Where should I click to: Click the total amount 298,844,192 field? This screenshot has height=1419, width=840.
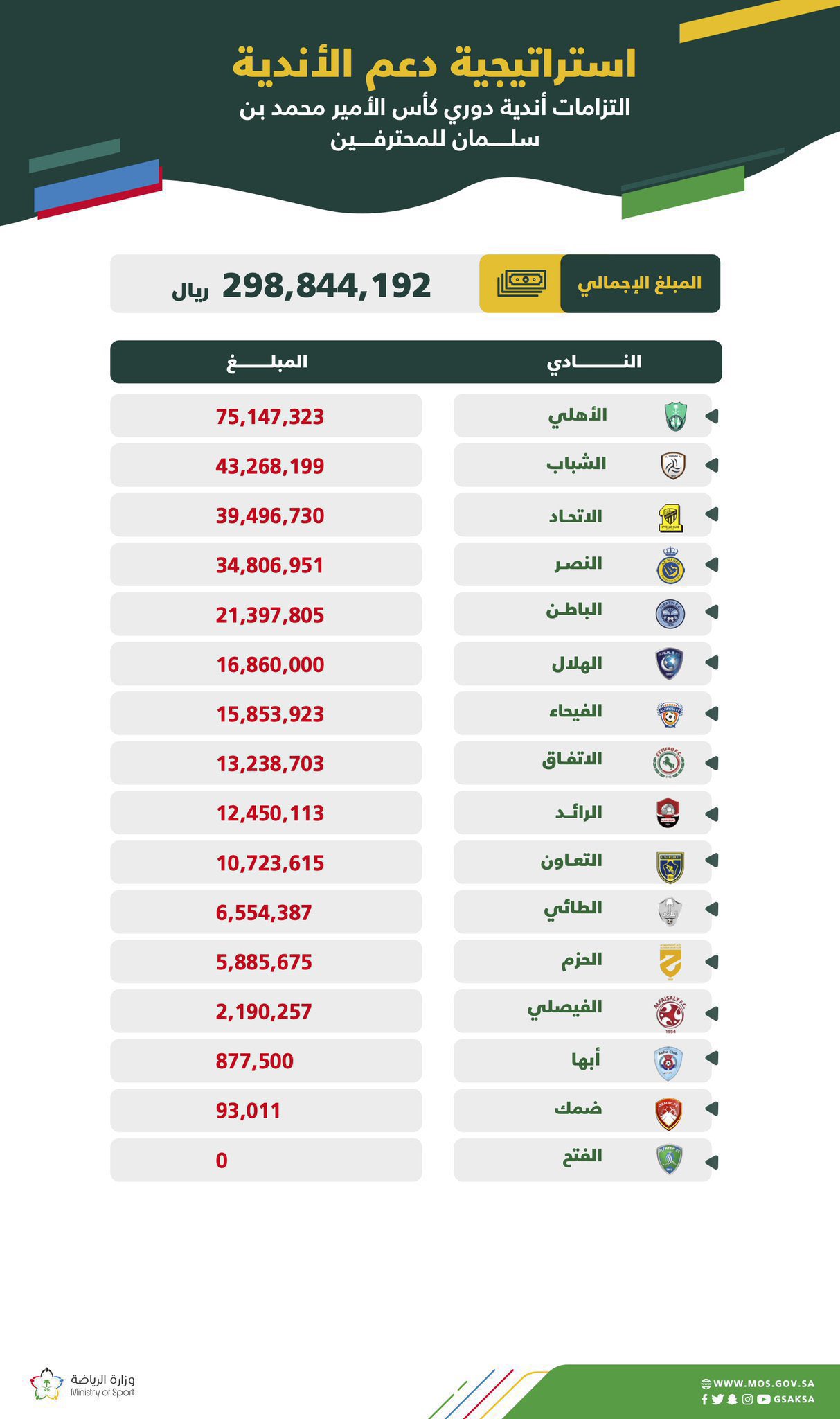(326, 285)
